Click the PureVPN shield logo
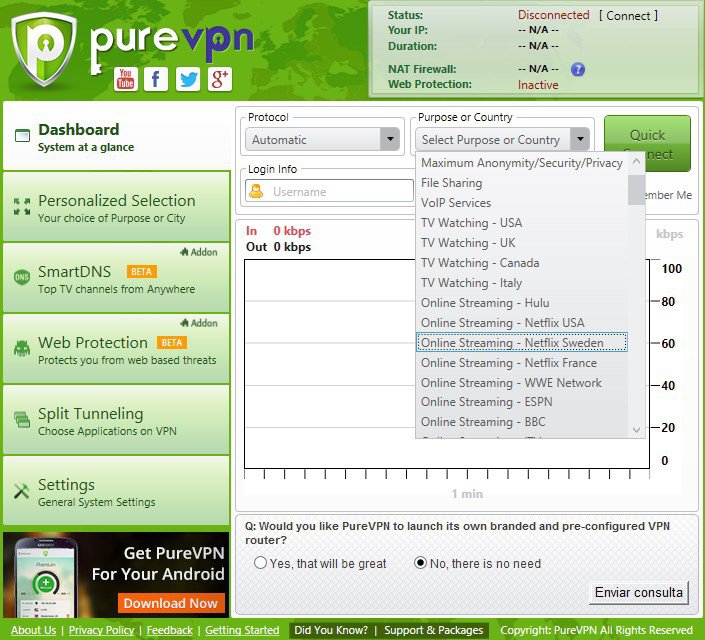705x640 pixels. (x=44, y=51)
